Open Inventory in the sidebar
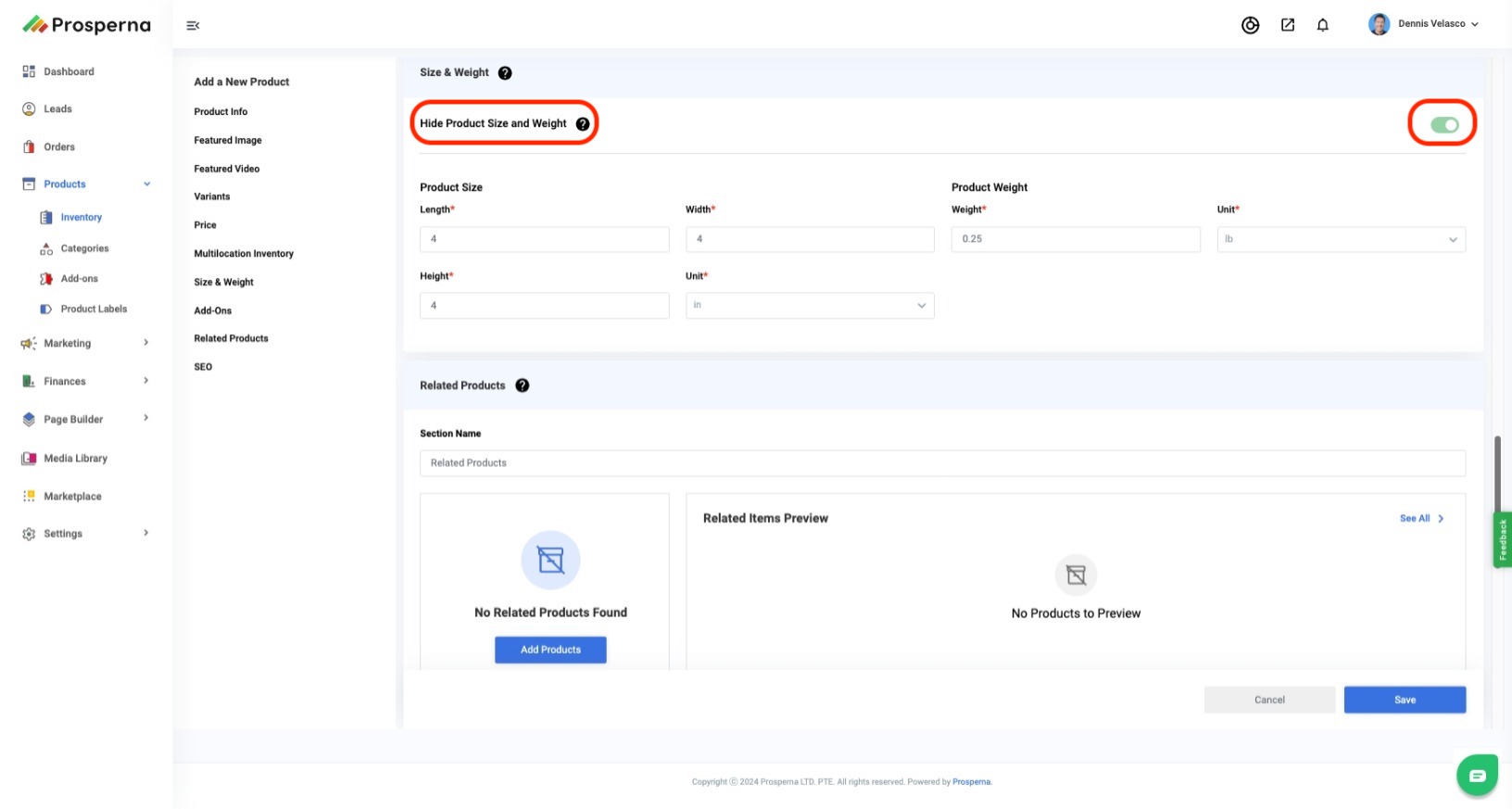Screen dimensions: 1512x809 click(81, 218)
